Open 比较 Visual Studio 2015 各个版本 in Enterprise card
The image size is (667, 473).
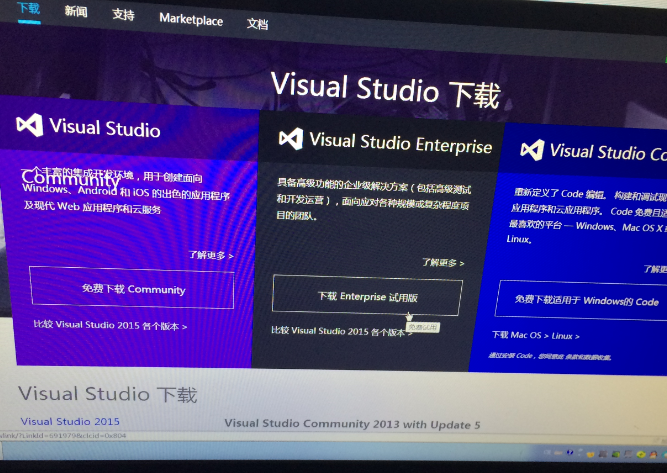(x=342, y=331)
